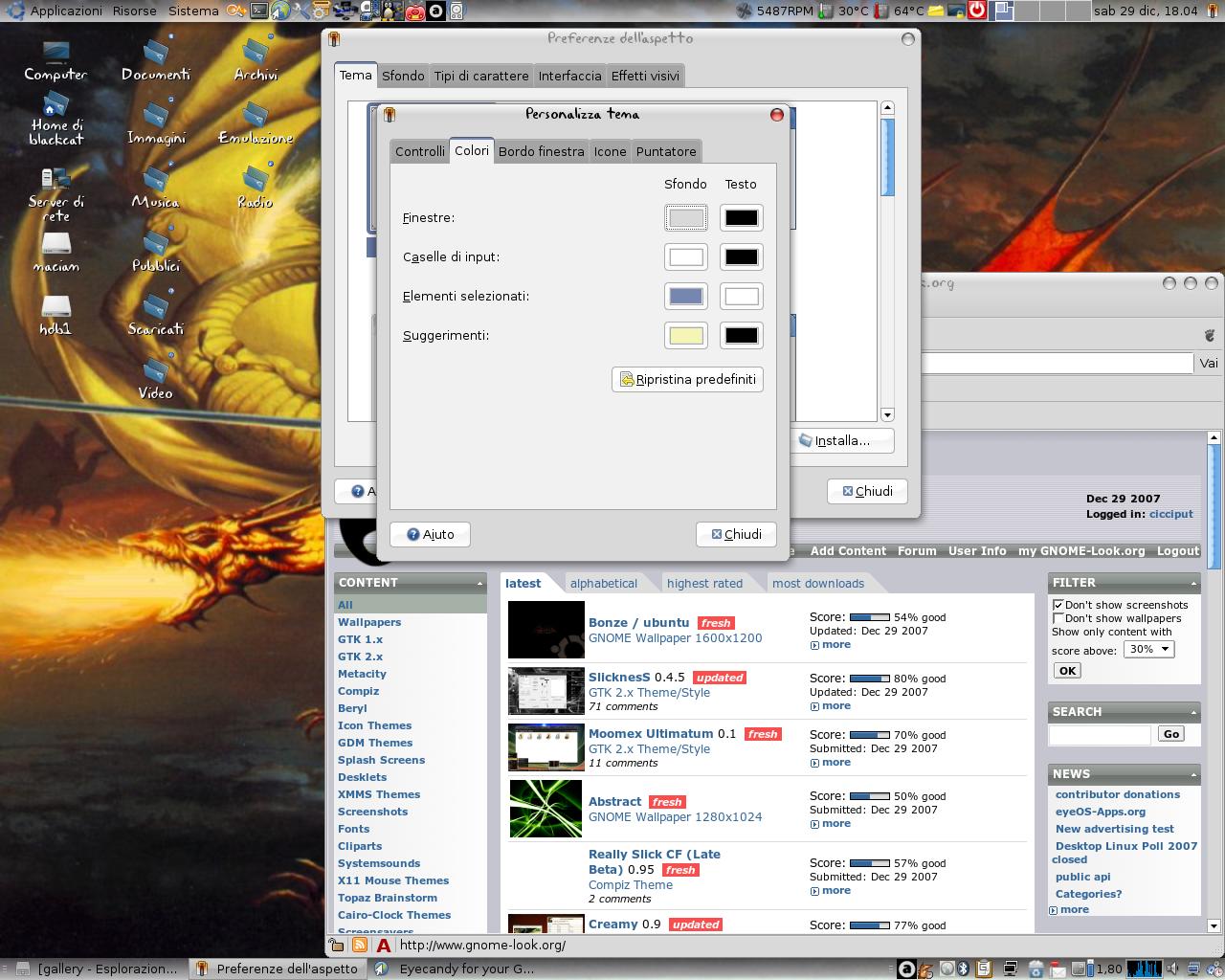
Task: Open the Archivi folder on desktop
Action: pyautogui.click(x=256, y=60)
